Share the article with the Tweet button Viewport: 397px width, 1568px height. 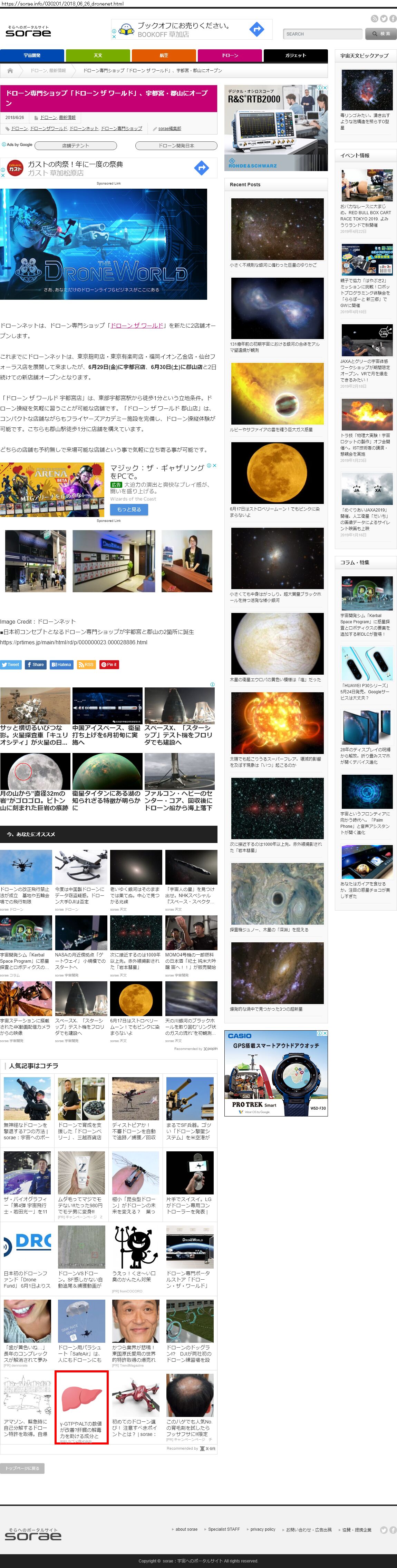[x=11, y=665]
